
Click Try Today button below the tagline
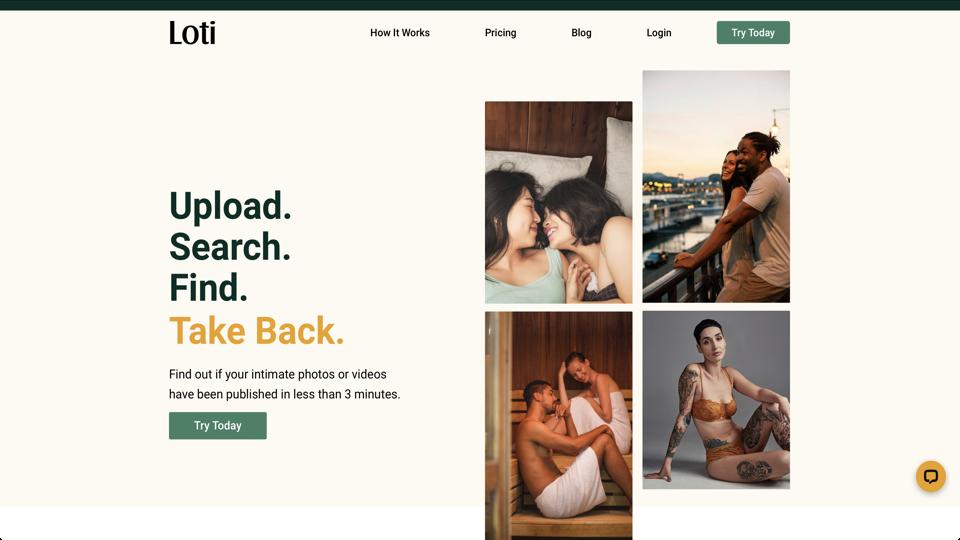(217, 426)
